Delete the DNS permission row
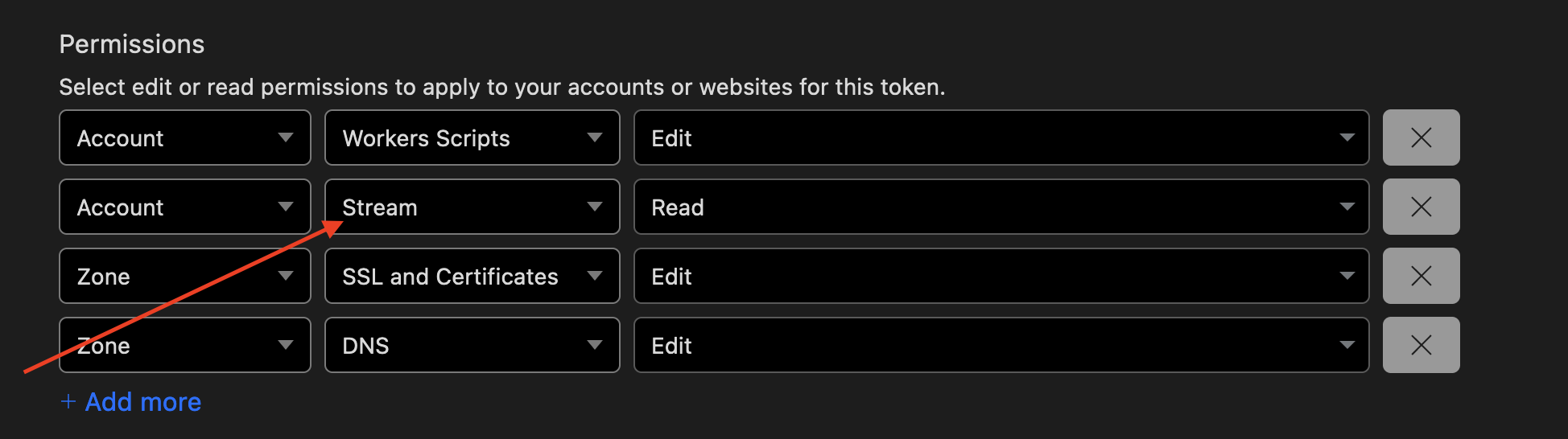Image resolution: width=1568 pixels, height=439 pixels. [1421, 345]
